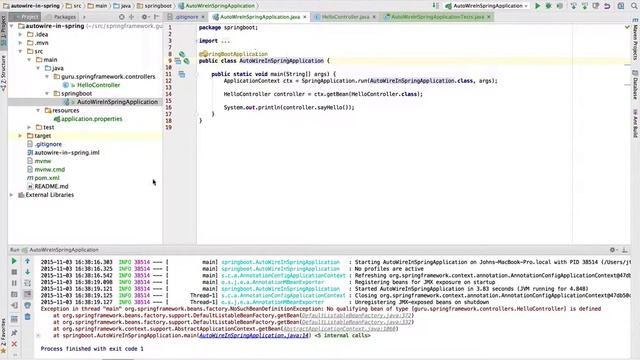Click red X Close icon in Run panel
The width and height of the screenshot is (640, 360).
pos(14,344)
